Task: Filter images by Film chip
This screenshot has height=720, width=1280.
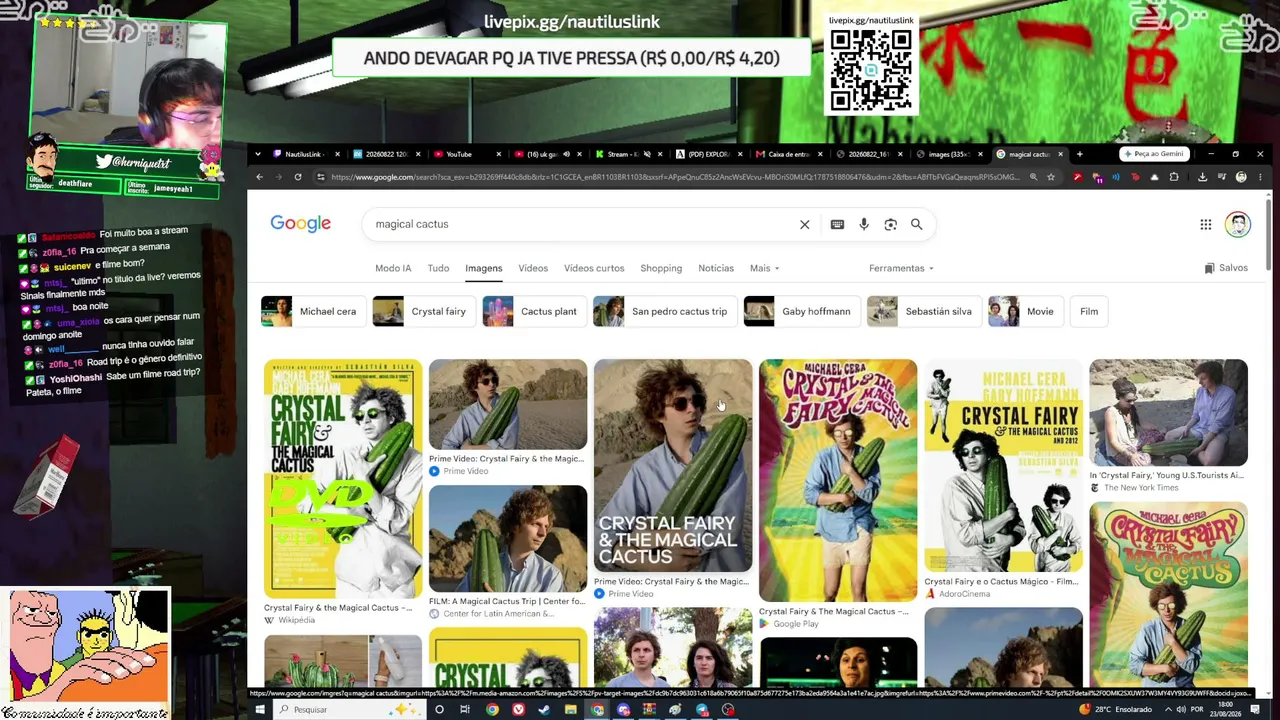Action: [x=1089, y=312]
